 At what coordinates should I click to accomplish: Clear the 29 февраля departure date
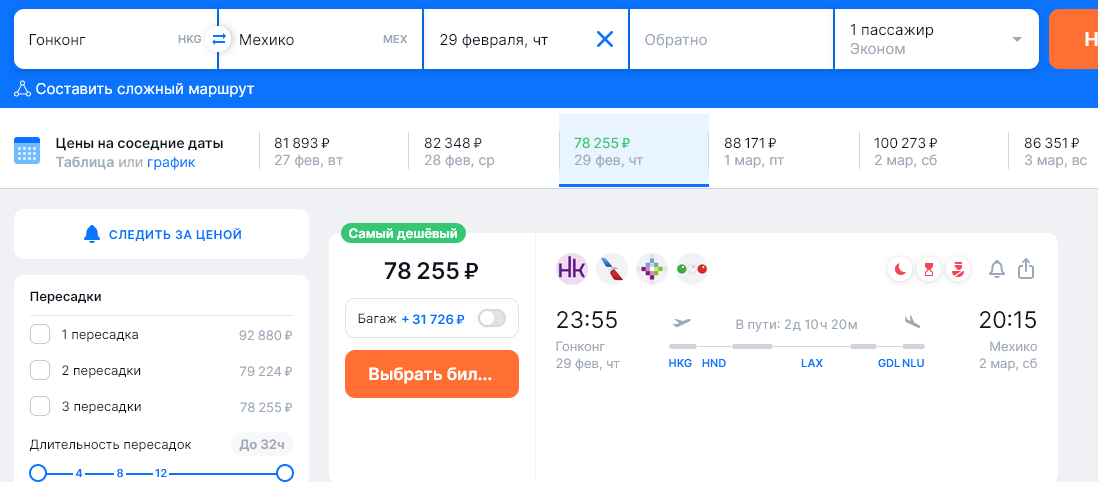pyautogui.click(x=604, y=39)
